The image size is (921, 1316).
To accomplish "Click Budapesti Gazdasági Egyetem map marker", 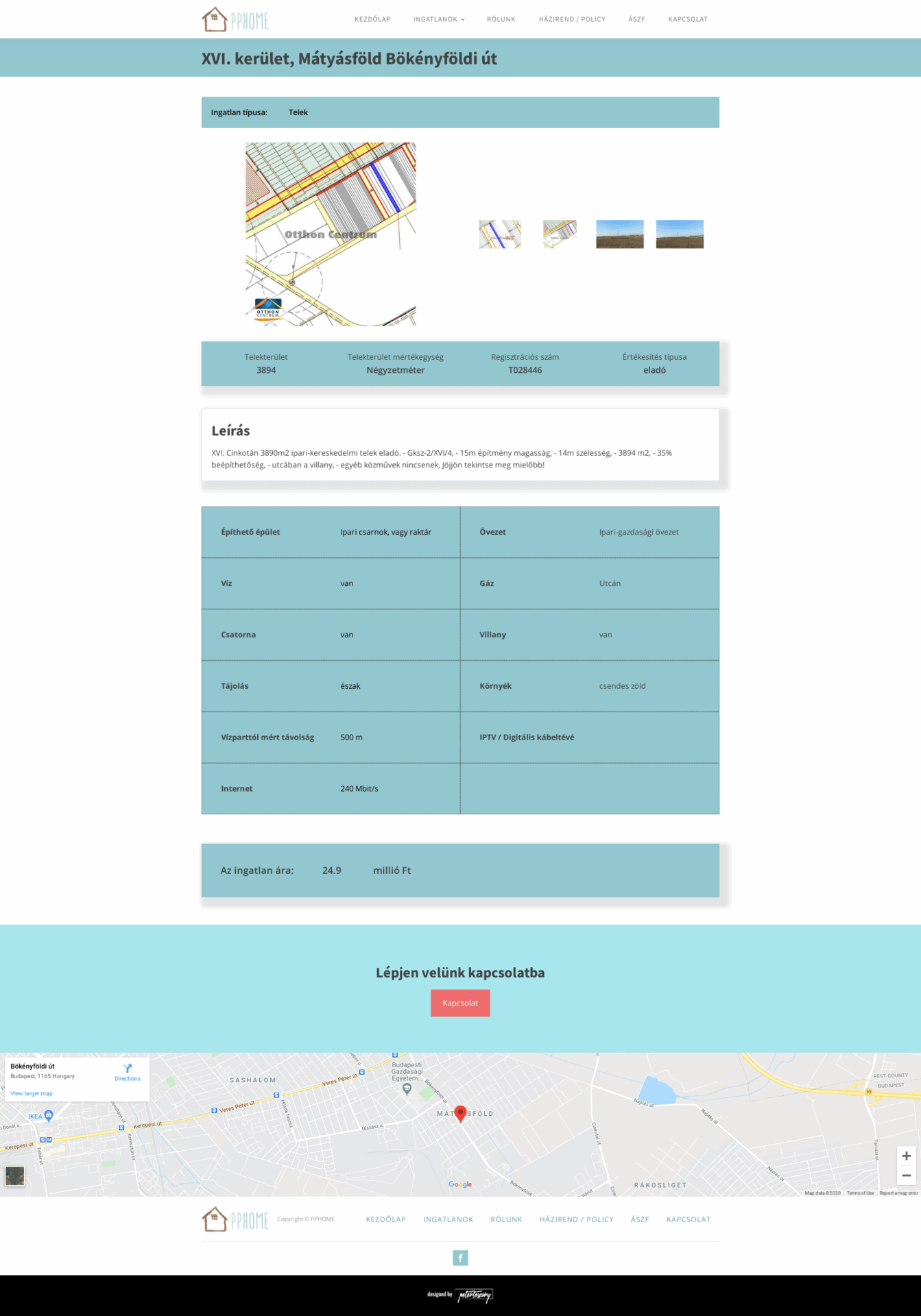I will coord(407,1088).
